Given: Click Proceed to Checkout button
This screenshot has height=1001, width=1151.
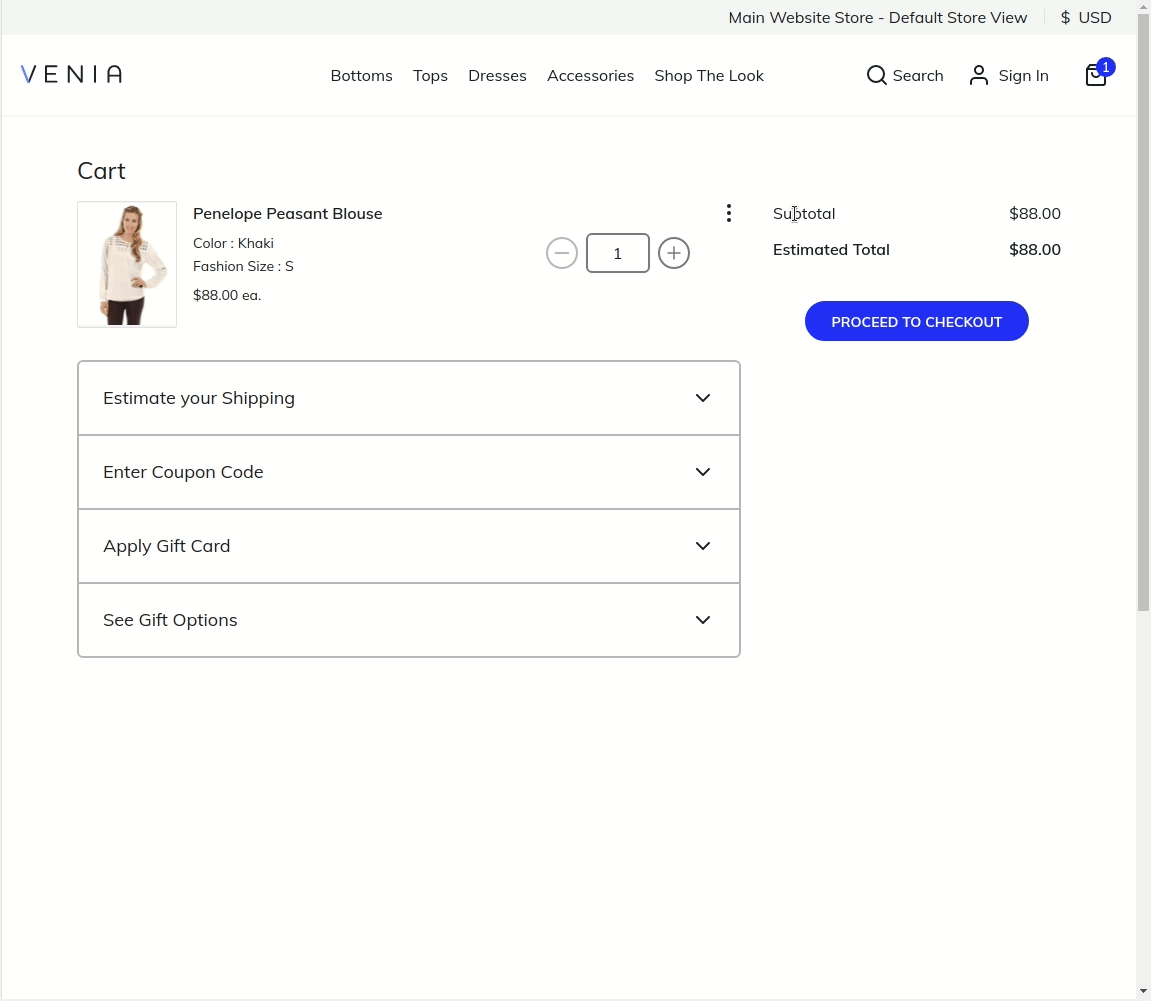Looking at the screenshot, I should tap(916, 321).
